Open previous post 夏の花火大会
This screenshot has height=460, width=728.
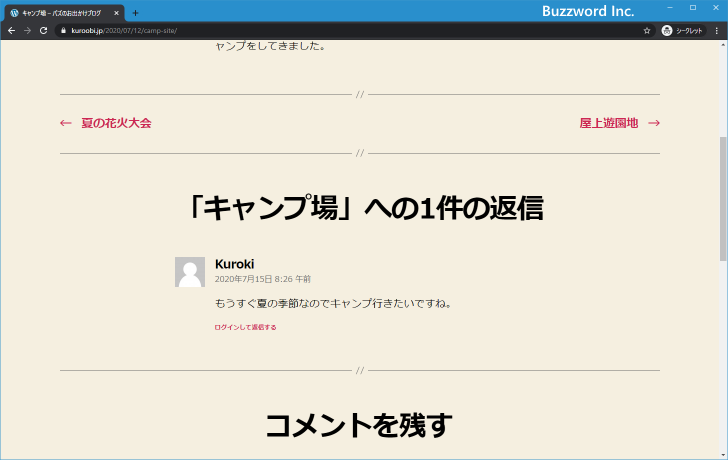click(x=116, y=123)
